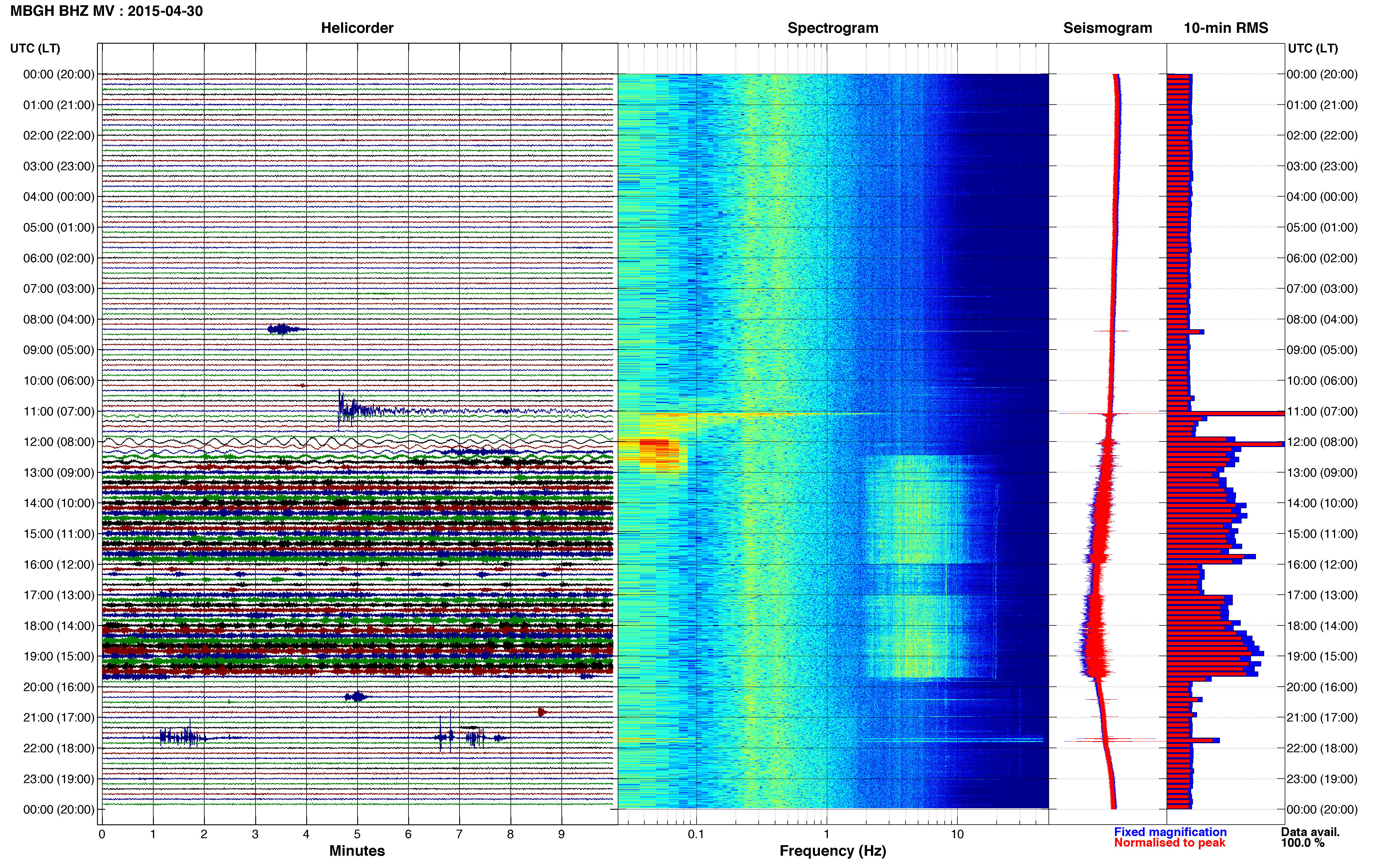Click the left 16:00 (12:00) time label

pyautogui.click(x=59, y=564)
